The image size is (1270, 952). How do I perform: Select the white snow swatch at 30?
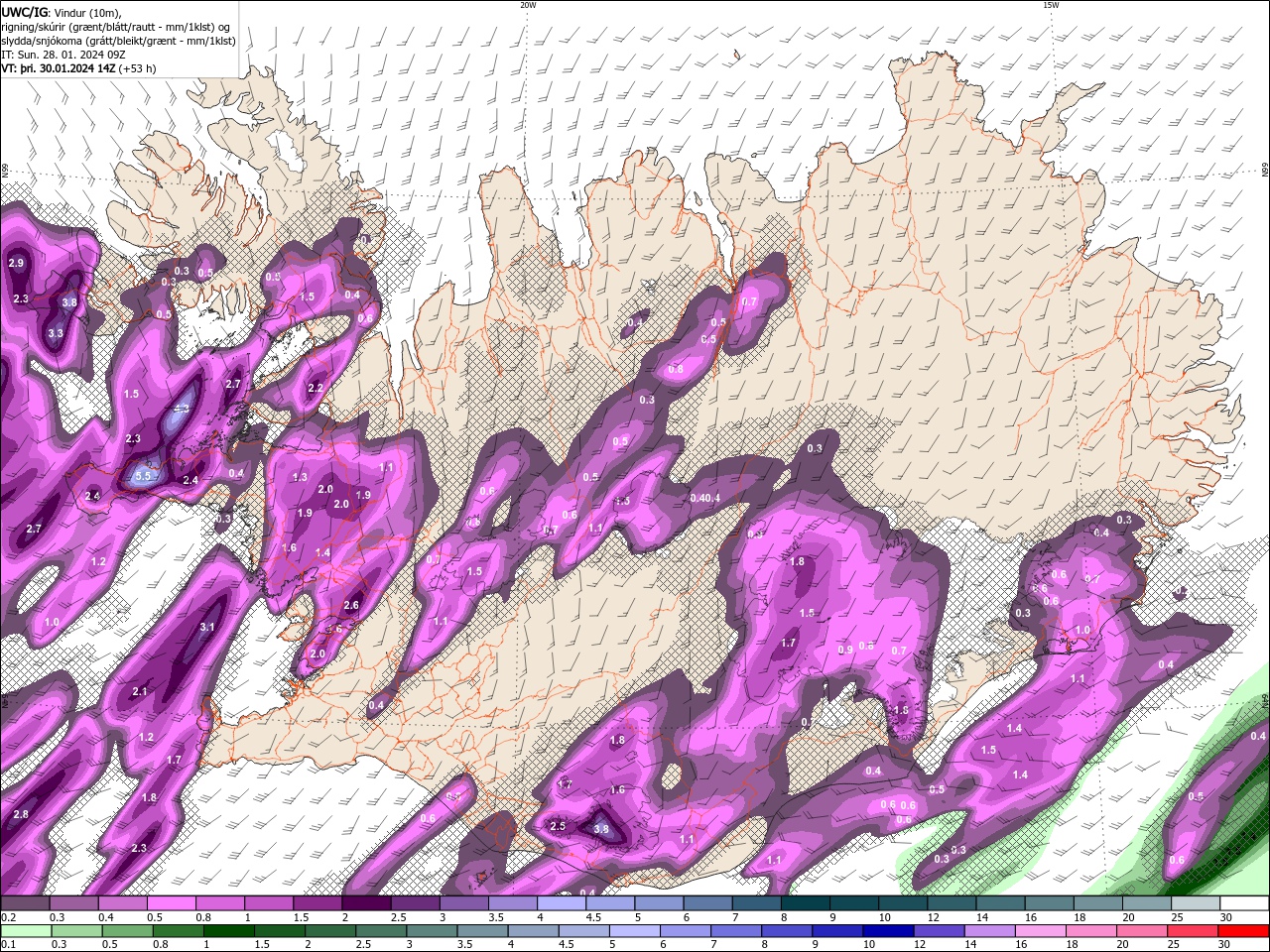click(1245, 903)
